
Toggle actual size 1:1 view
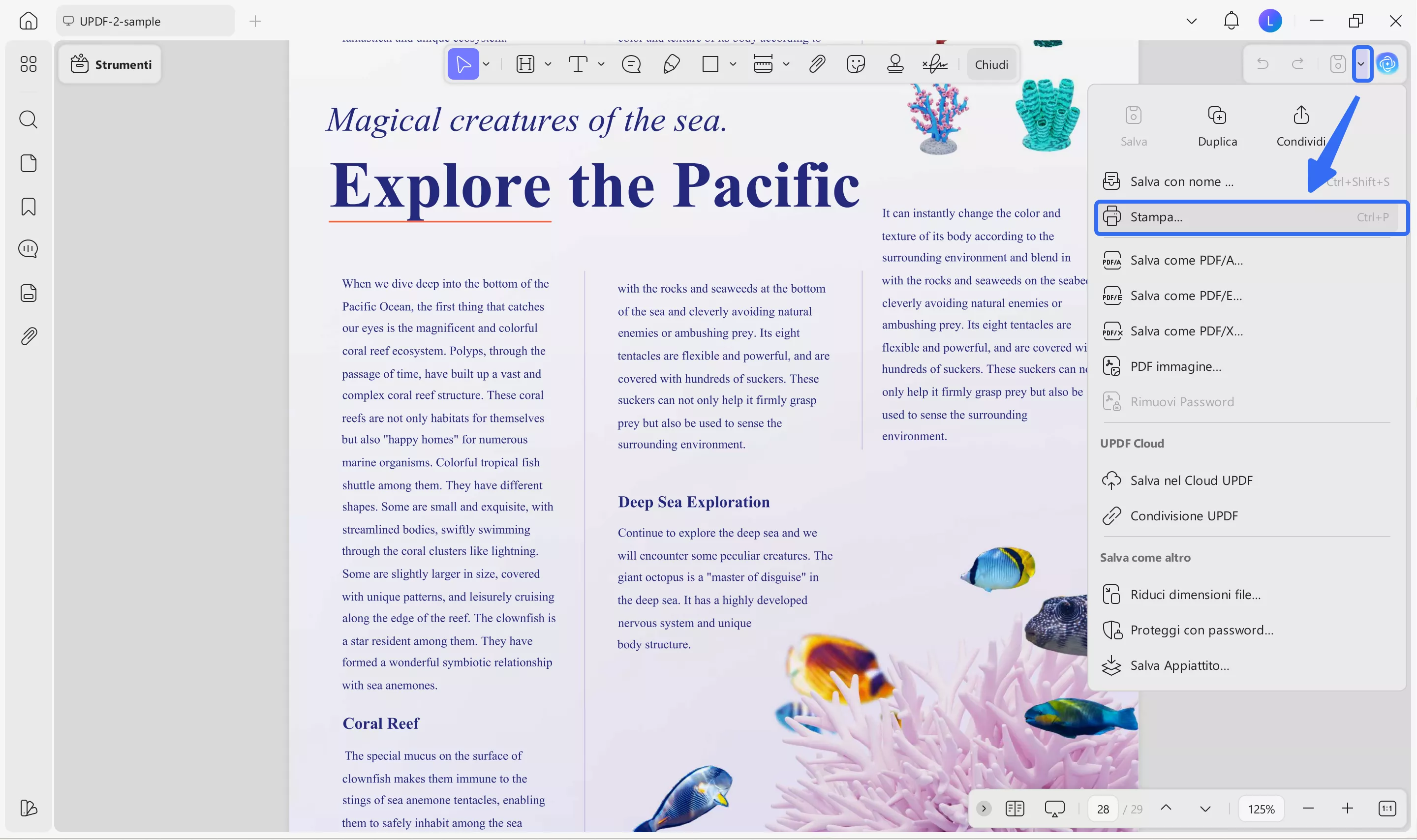point(1387,809)
